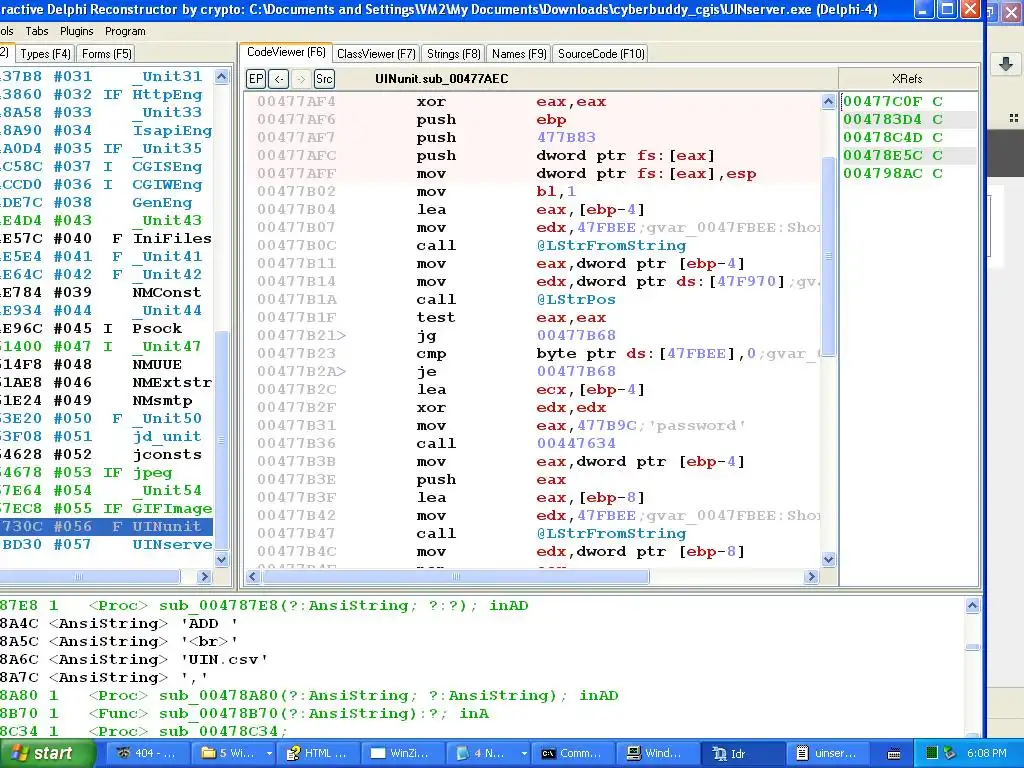Select xref 00477C0F in XRefs list
The height and width of the screenshot is (768, 1024).
pyautogui.click(x=909, y=101)
